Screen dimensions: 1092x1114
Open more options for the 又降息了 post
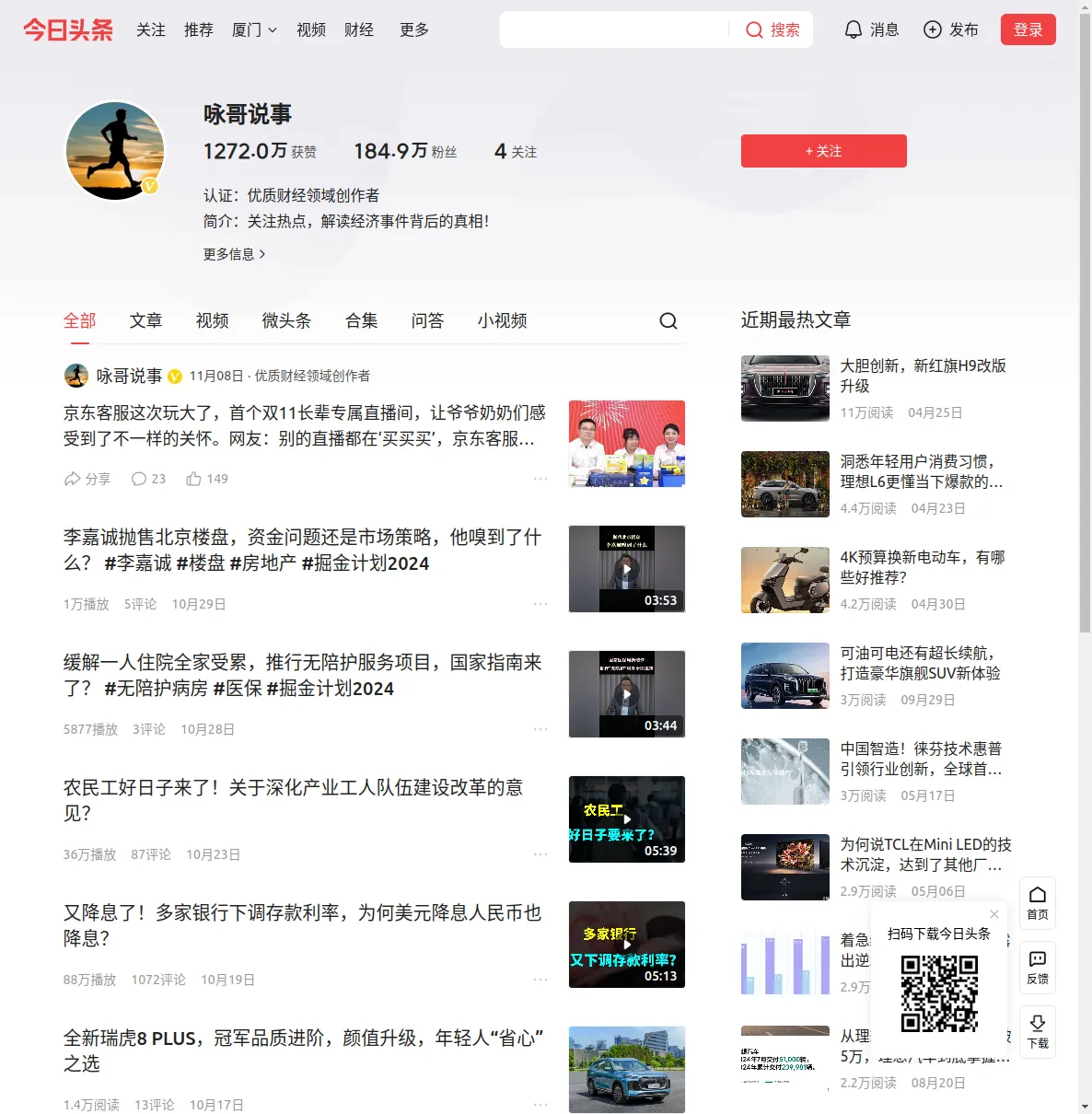pyautogui.click(x=540, y=980)
